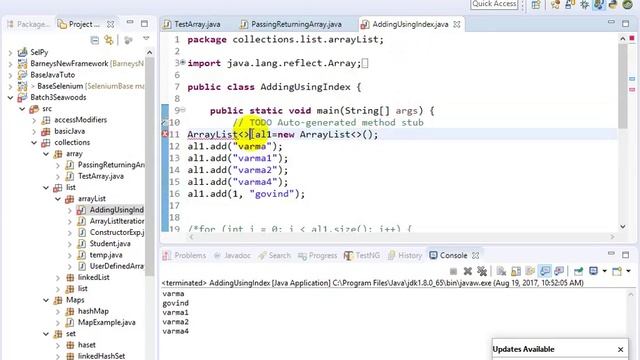
Task: Select the Project Explorer tab
Action: coord(79,24)
